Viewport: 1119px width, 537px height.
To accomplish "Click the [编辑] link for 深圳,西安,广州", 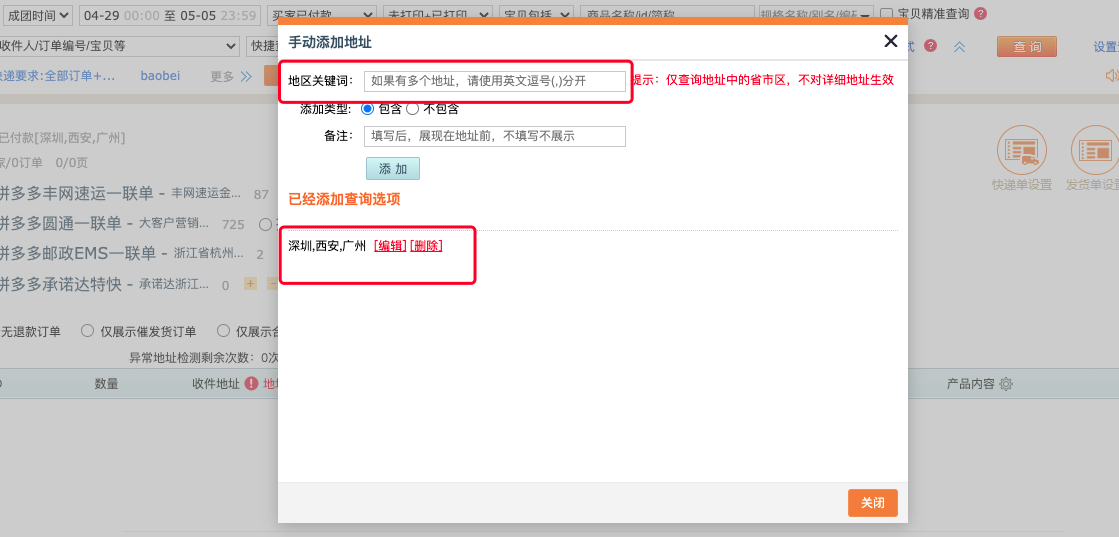I will [x=390, y=246].
